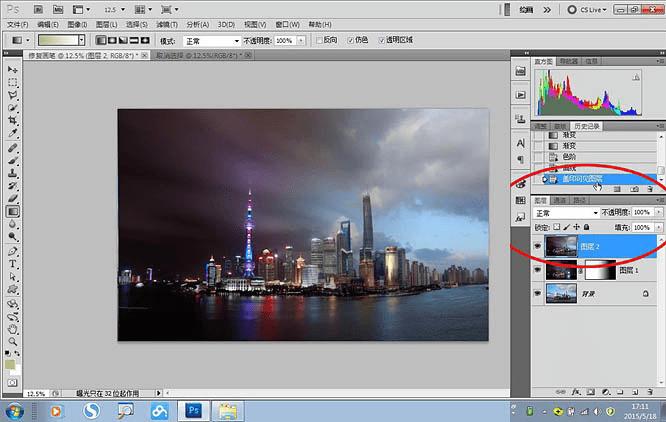Launch Bridge from application bar
This screenshot has width=666, height=422.
[38, 9]
